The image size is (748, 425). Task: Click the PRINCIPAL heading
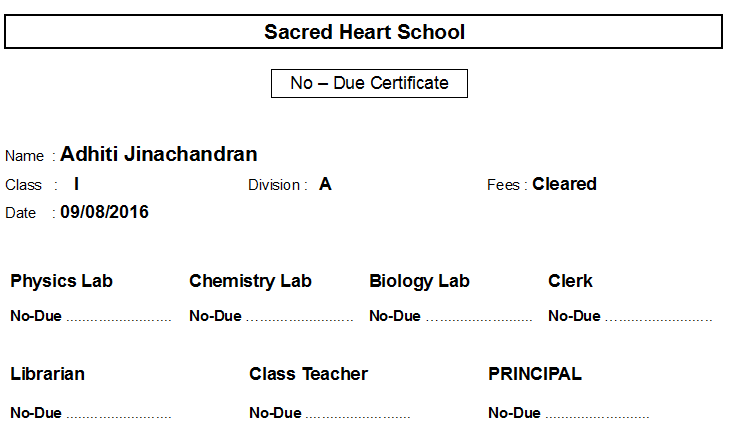535,374
